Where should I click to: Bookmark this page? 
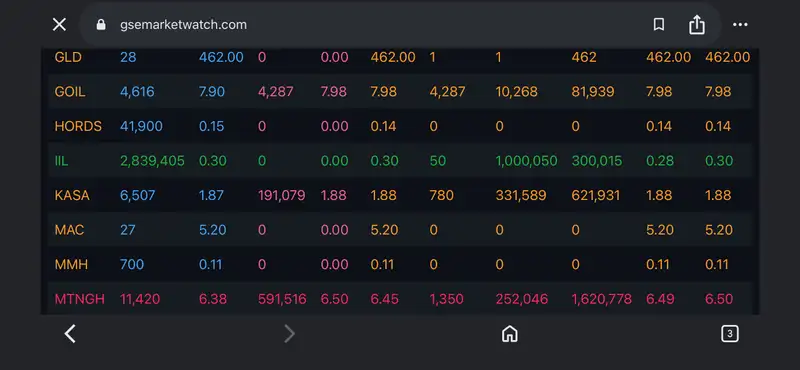[x=659, y=24]
